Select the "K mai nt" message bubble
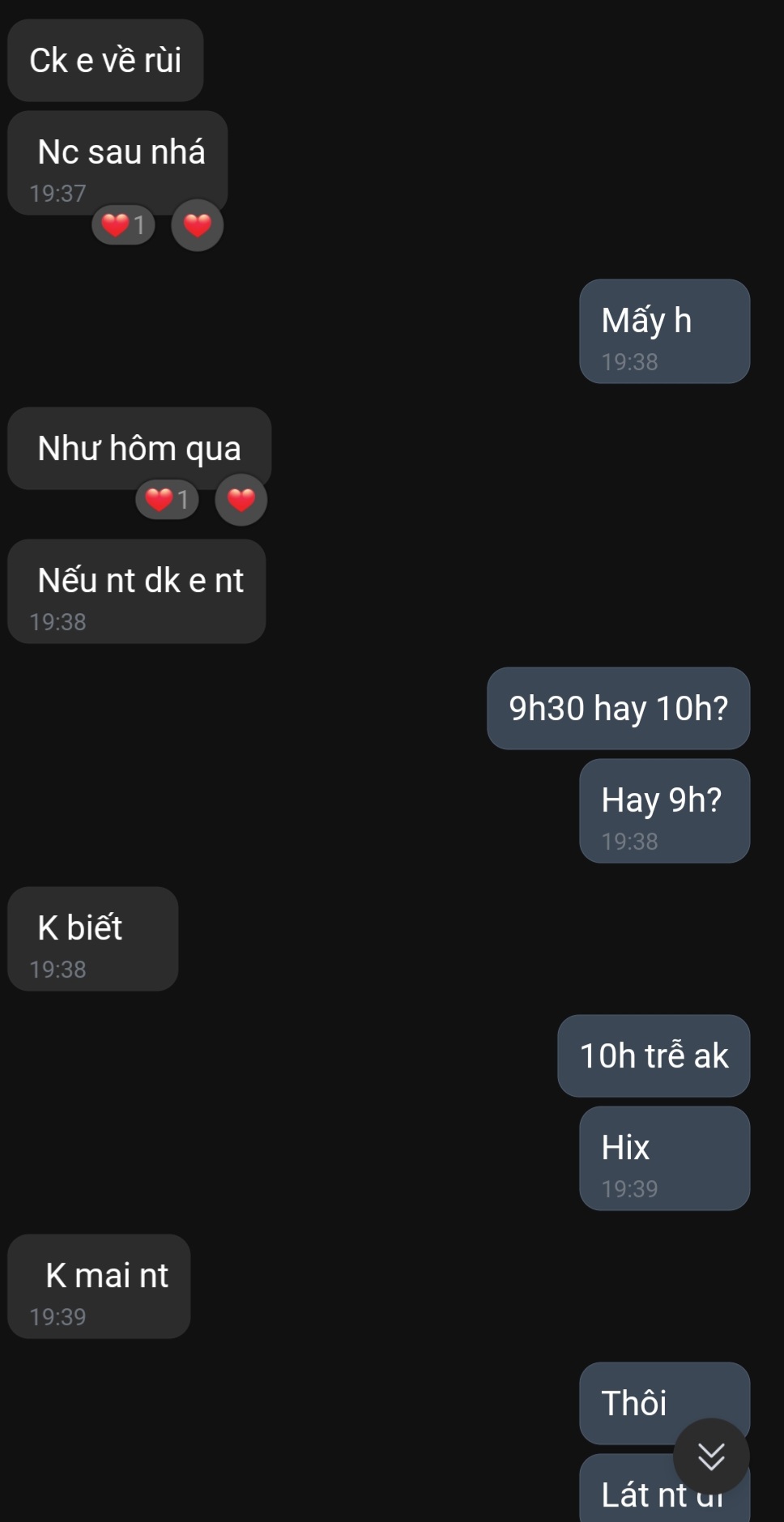Image resolution: width=784 pixels, height=1522 pixels. [x=99, y=1285]
